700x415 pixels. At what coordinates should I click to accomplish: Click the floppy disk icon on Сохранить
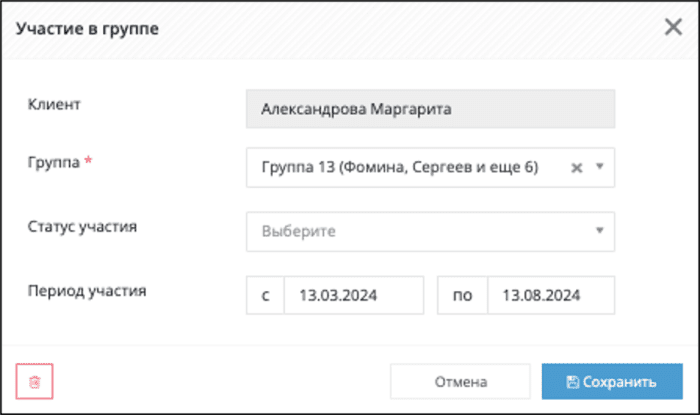pos(572,382)
